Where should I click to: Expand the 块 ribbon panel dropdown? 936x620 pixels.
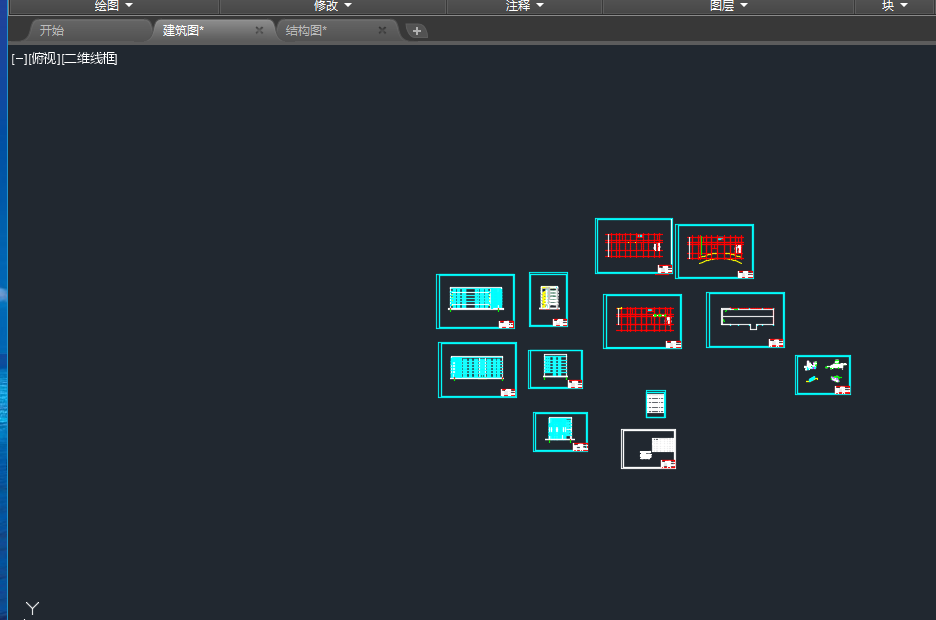(x=894, y=6)
